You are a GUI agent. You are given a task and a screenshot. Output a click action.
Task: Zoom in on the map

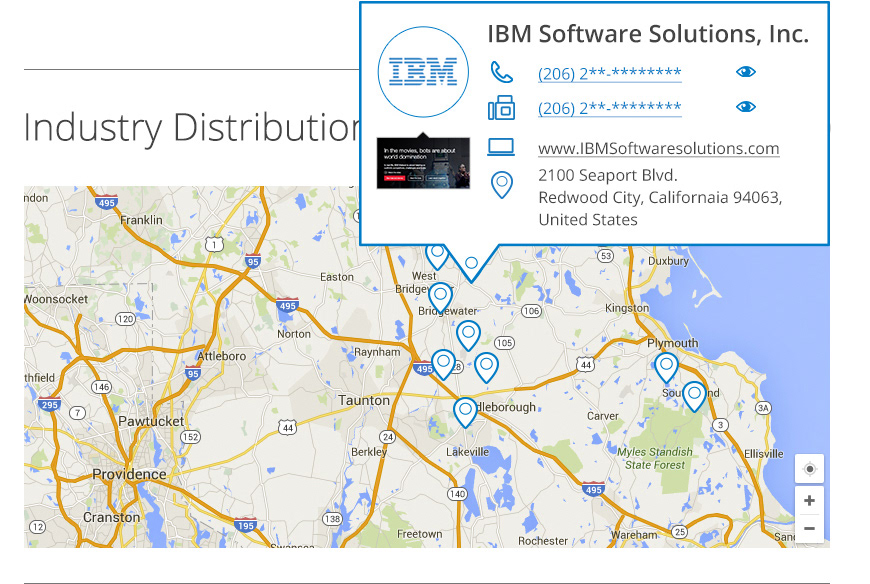809,500
